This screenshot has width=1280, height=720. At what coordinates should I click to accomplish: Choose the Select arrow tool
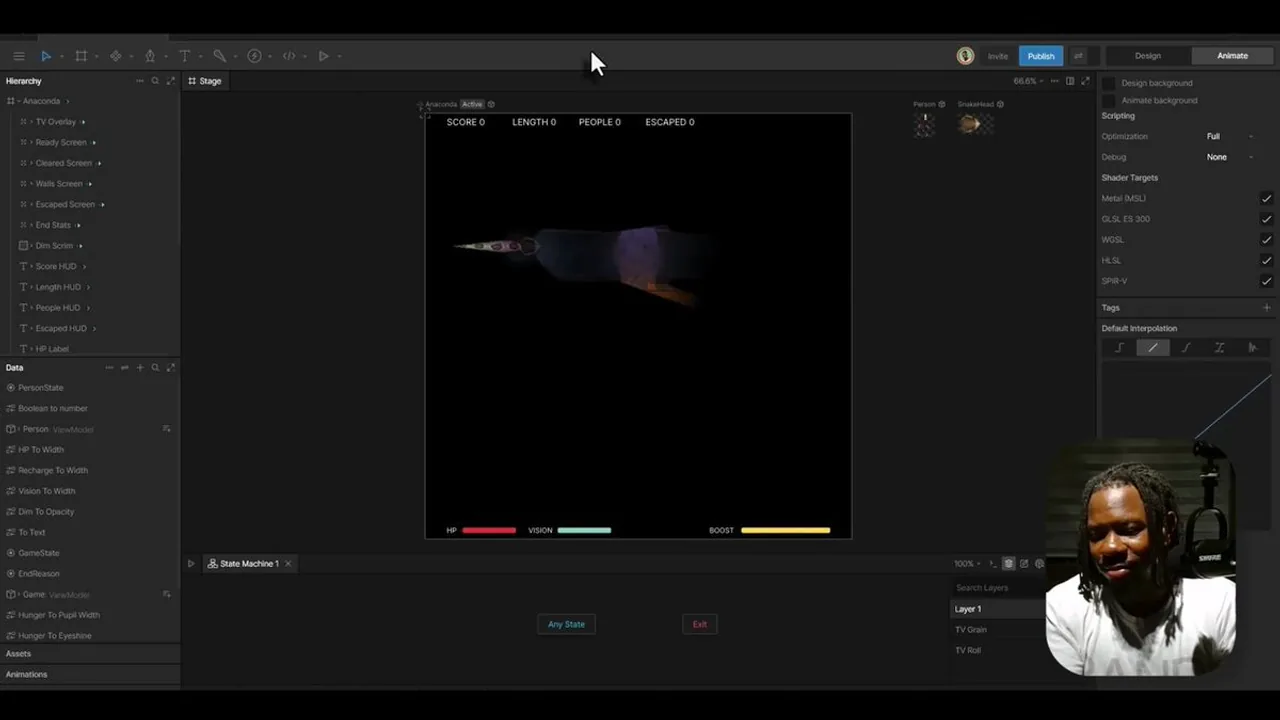[46, 56]
